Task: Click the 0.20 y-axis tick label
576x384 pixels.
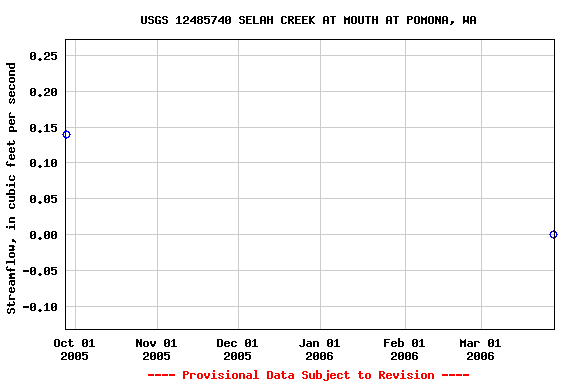Action: point(43,92)
